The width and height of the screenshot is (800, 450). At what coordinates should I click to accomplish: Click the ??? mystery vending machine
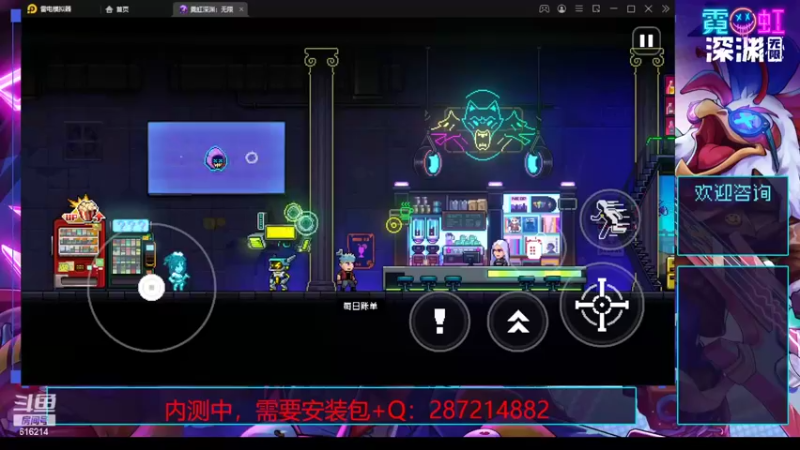point(132,253)
